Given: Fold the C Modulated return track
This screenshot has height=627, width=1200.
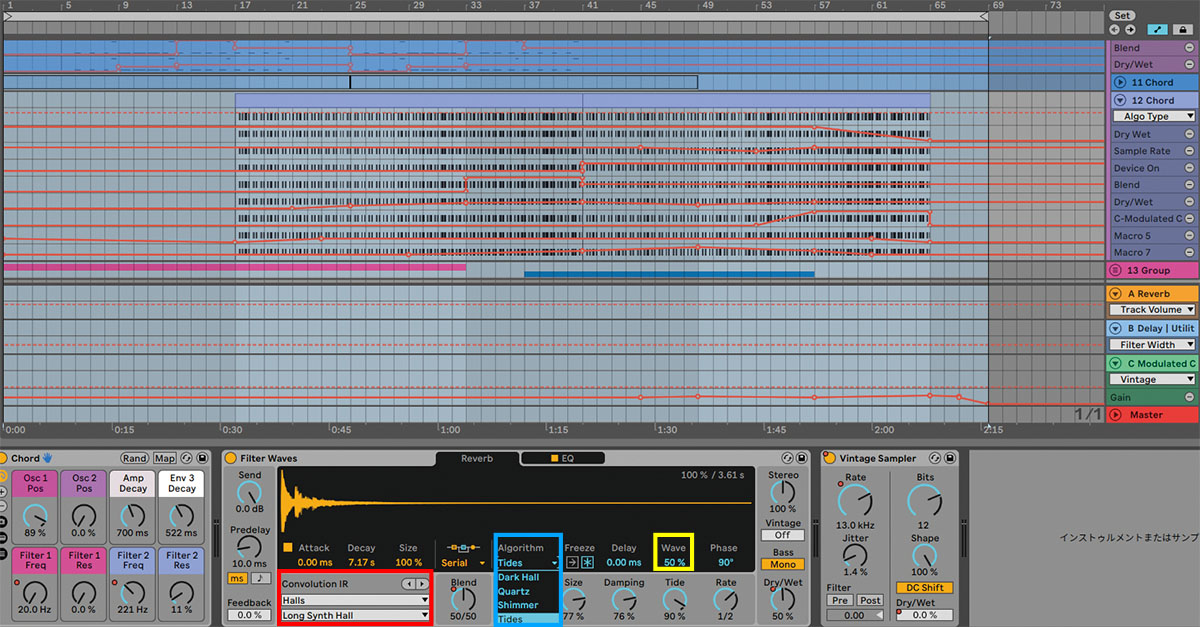Looking at the screenshot, I should pyautogui.click(x=1116, y=363).
